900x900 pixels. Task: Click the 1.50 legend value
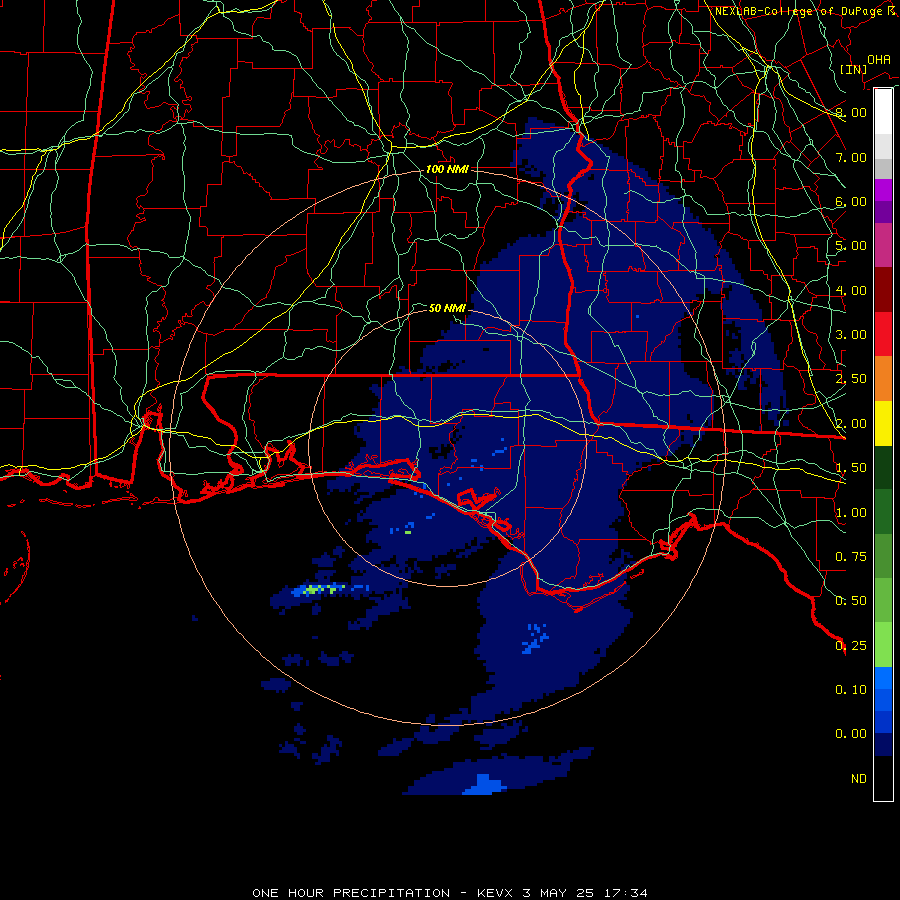851,468
